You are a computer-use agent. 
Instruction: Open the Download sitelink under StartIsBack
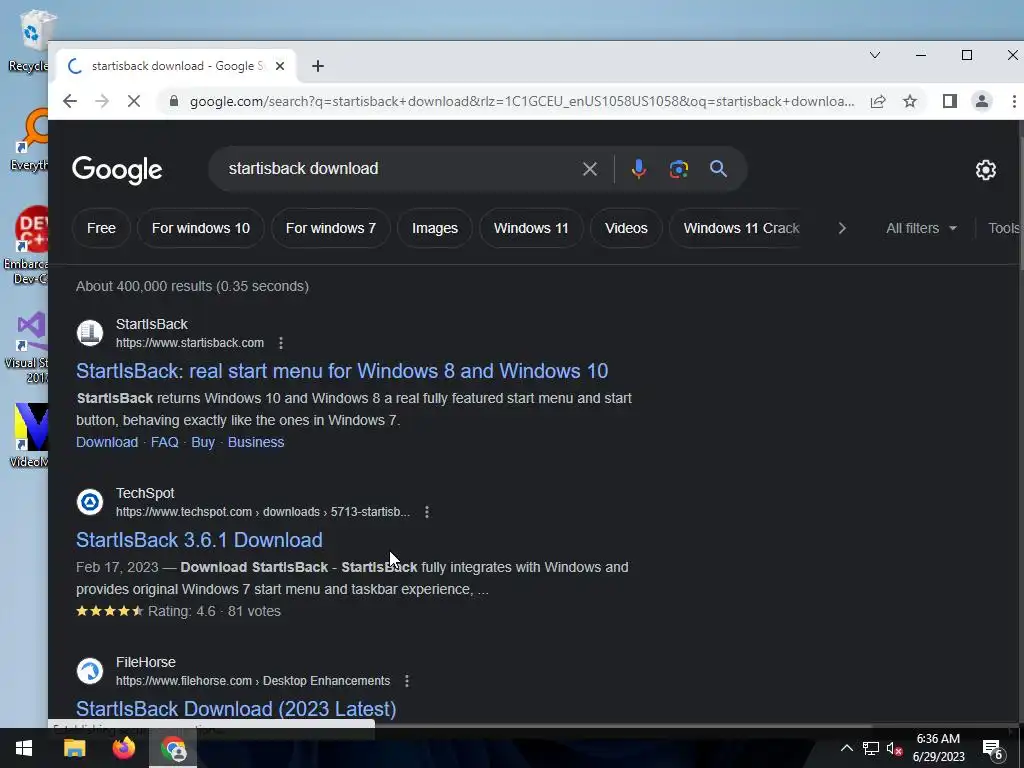(x=107, y=442)
